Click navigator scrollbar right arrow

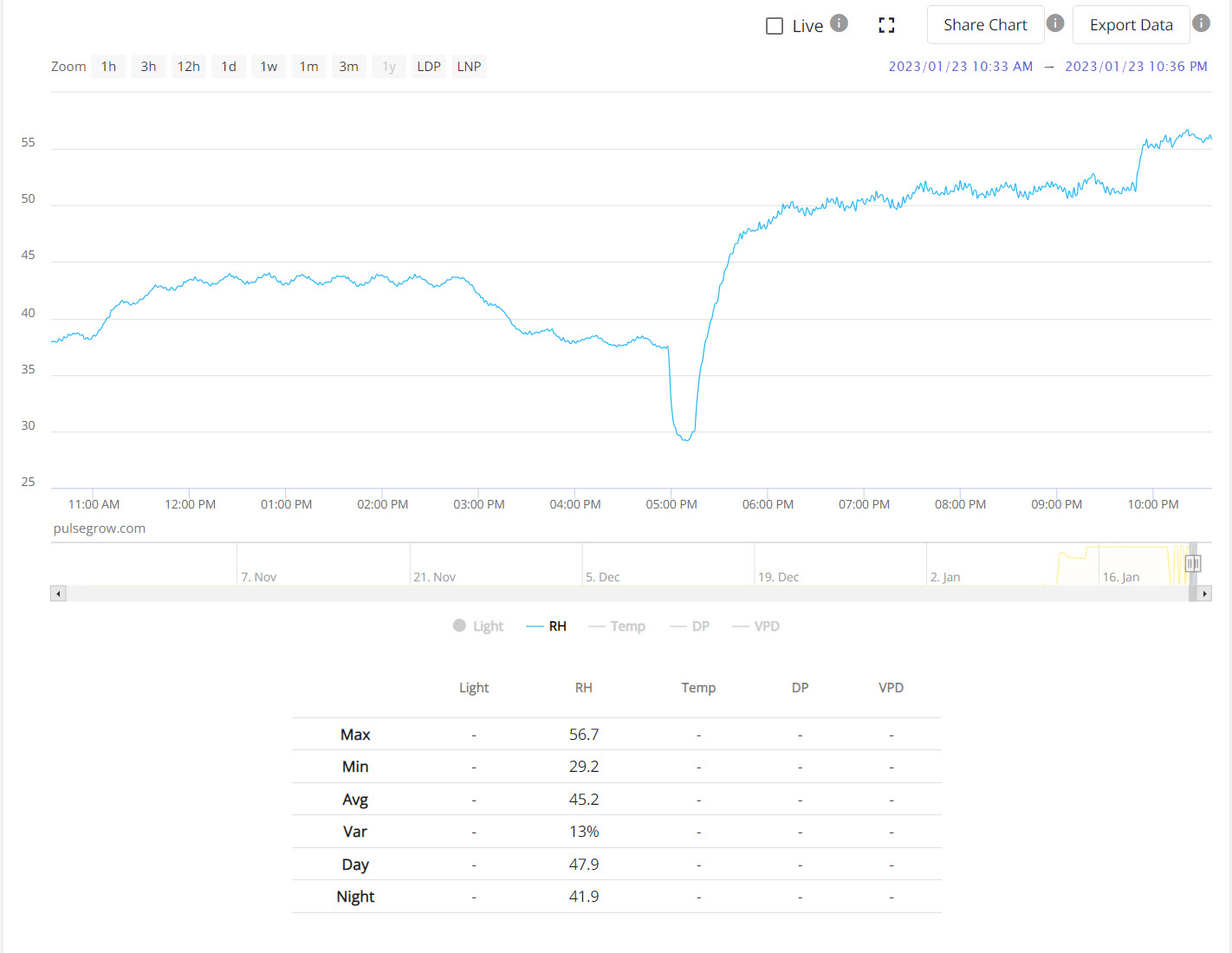coord(1204,593)
